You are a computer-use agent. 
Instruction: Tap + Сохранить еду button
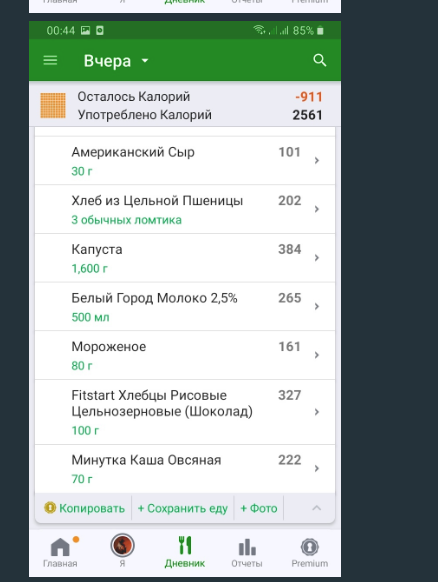point(183,508)
